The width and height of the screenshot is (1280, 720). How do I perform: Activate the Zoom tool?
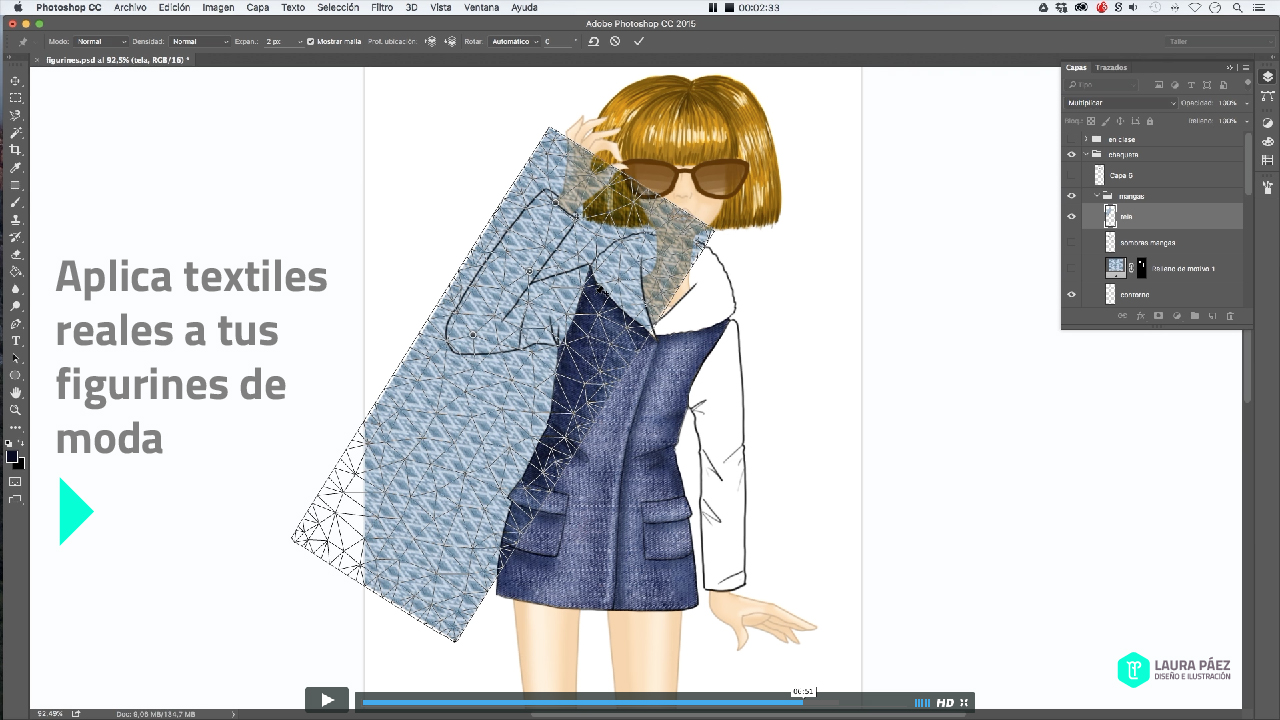click(15, 410)
